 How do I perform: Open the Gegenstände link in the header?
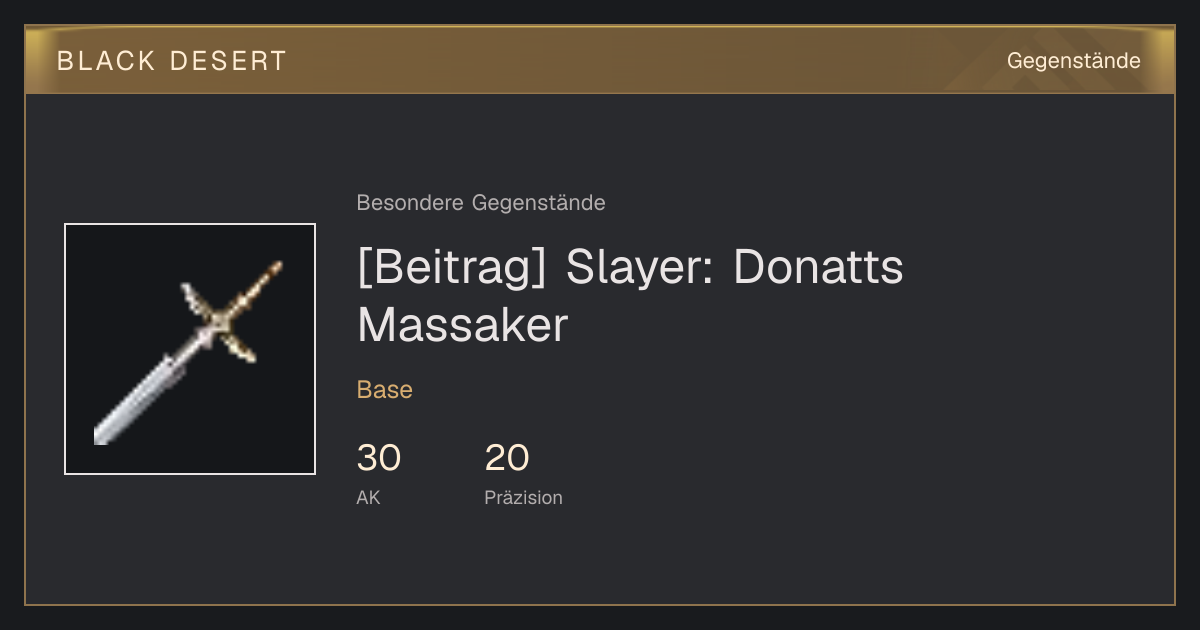(1073, 61)
